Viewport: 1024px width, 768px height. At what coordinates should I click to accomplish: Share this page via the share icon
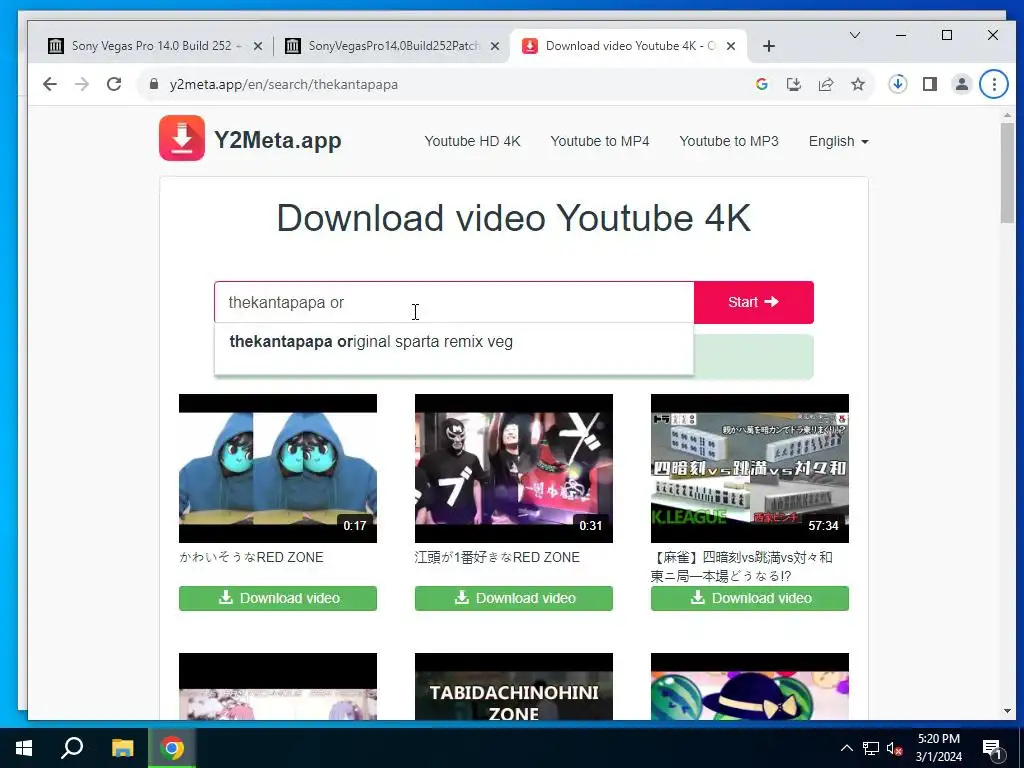[x=826, y=84]
